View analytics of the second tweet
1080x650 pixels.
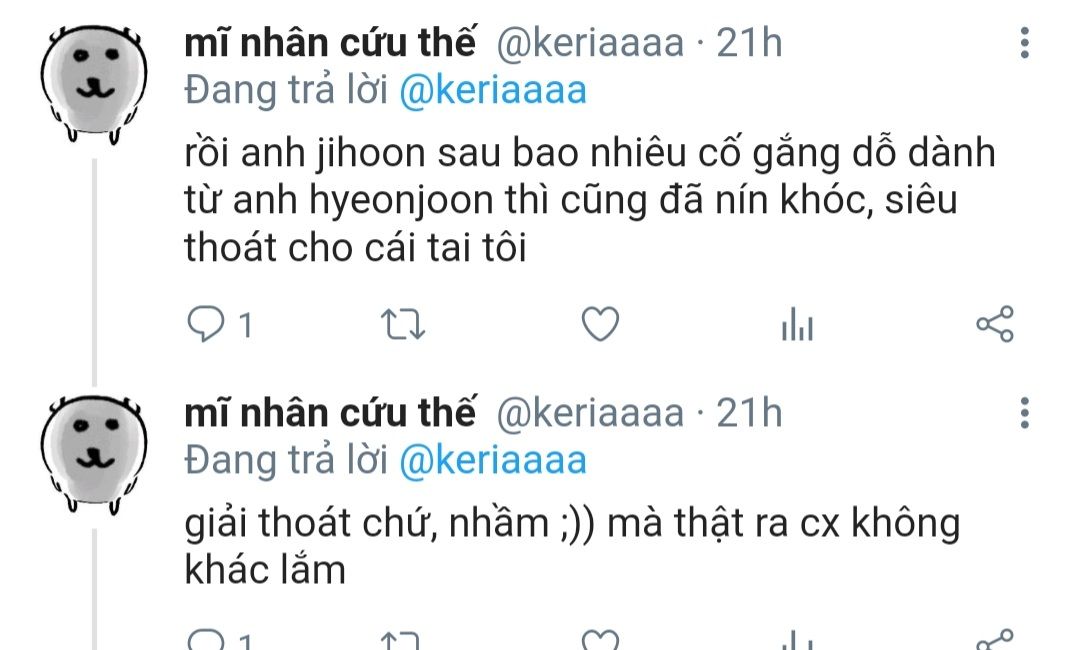(798, 640)
